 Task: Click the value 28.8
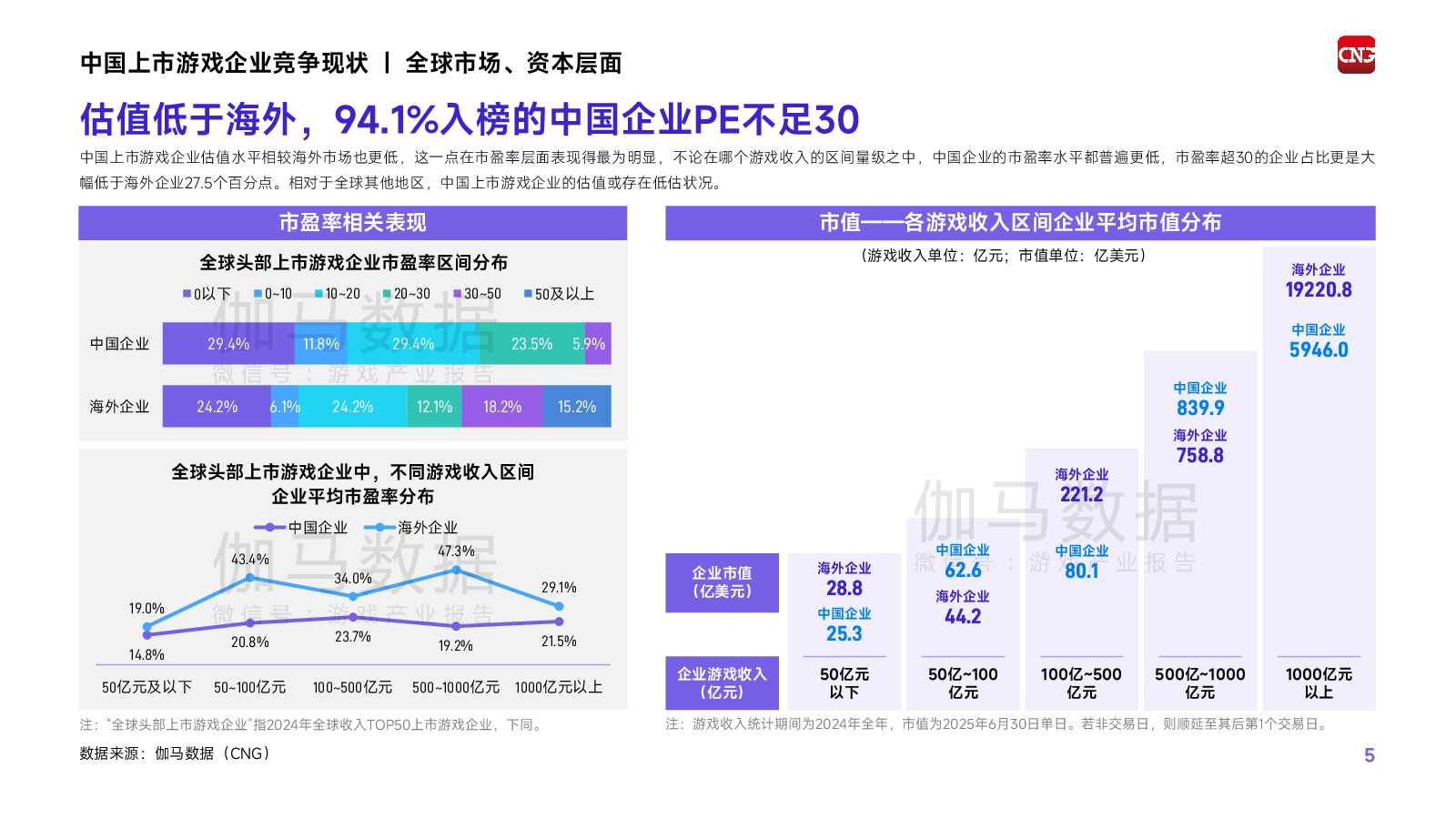844,589
